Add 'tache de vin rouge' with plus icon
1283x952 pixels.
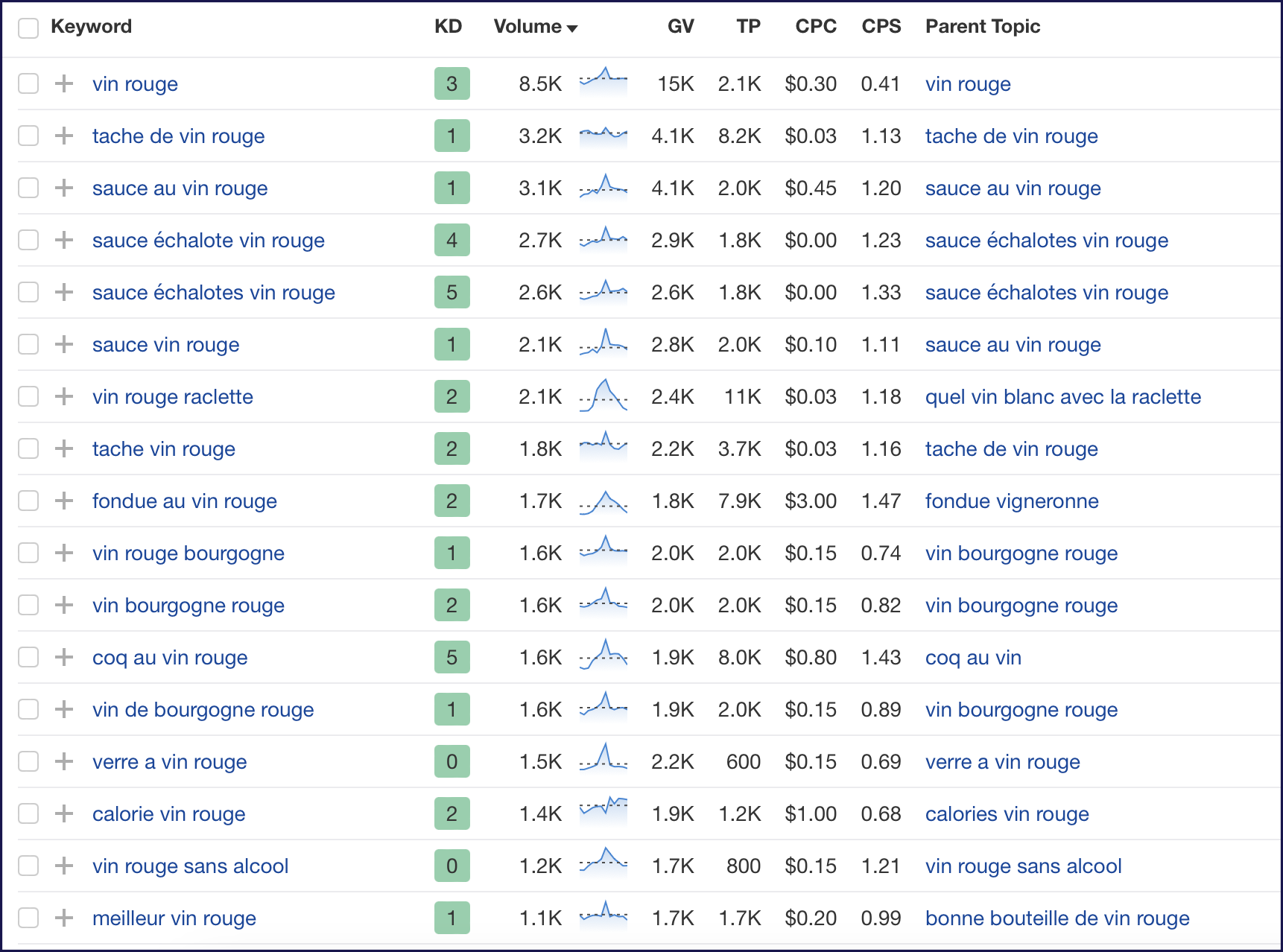64,136
